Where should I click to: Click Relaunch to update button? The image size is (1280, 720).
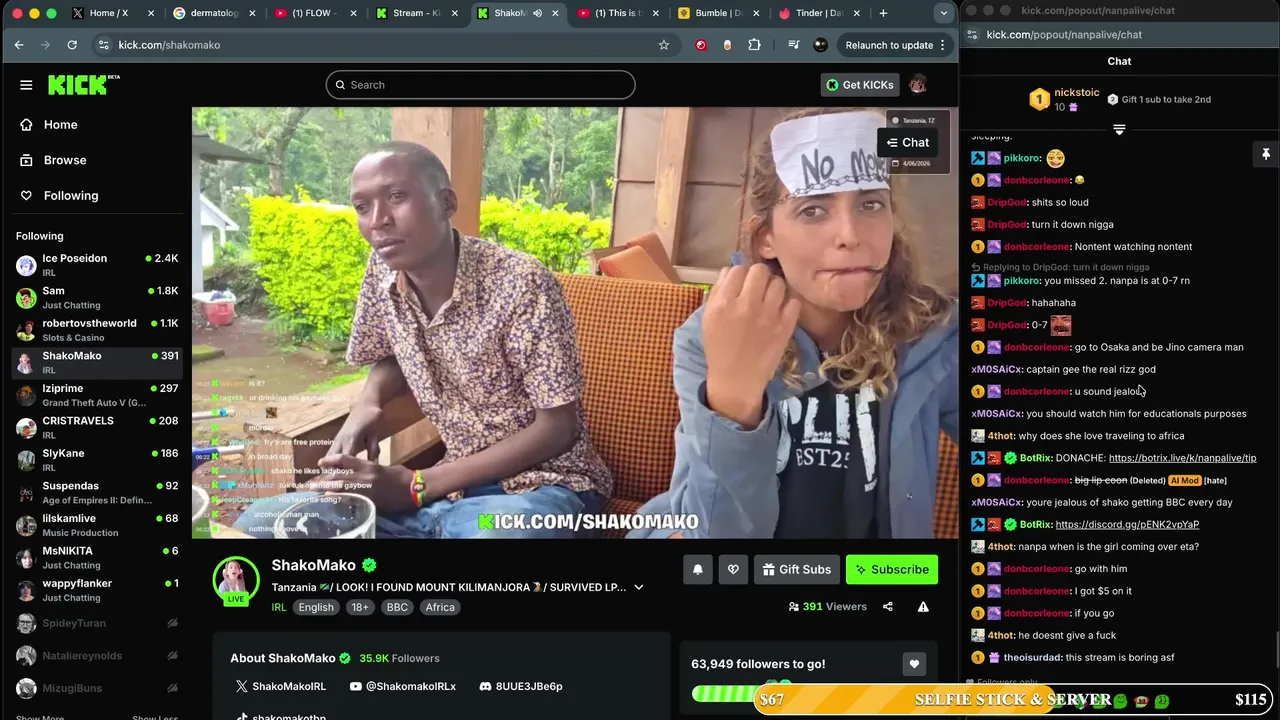click(896, 45)
